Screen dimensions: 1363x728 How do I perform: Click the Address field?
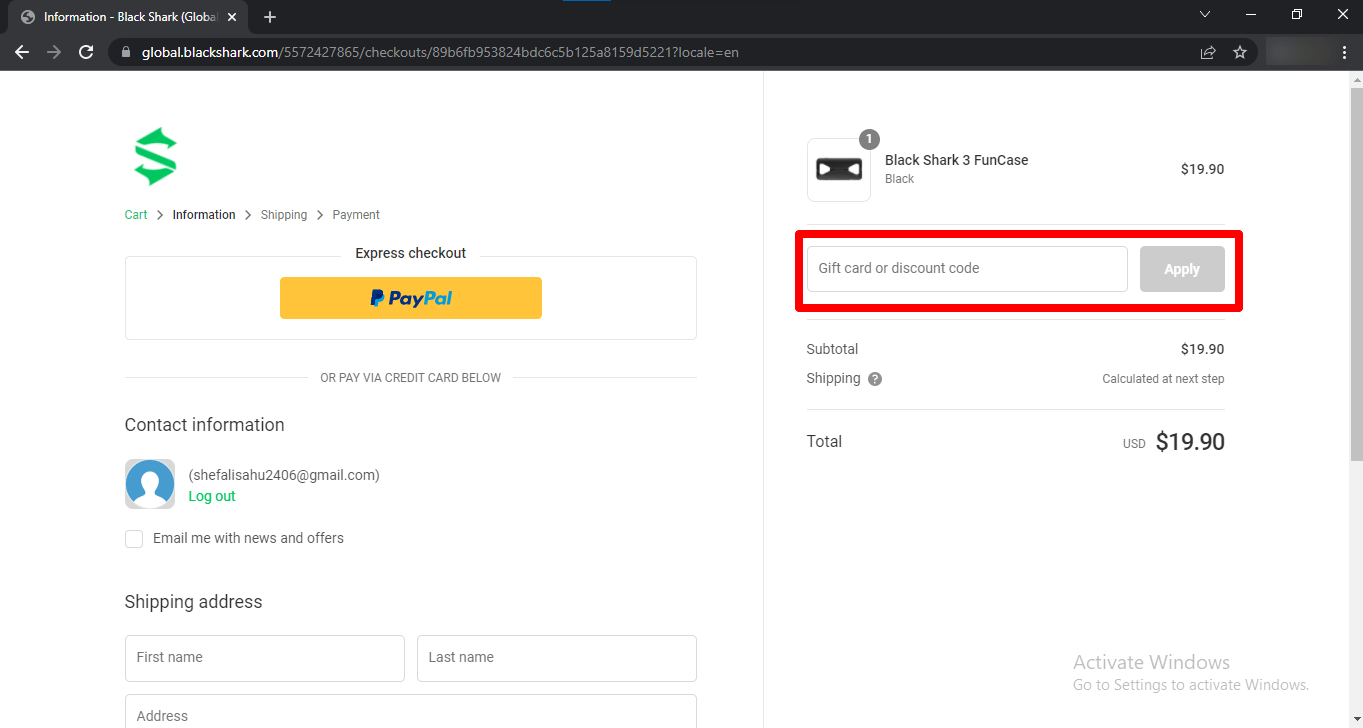(411, 711)
